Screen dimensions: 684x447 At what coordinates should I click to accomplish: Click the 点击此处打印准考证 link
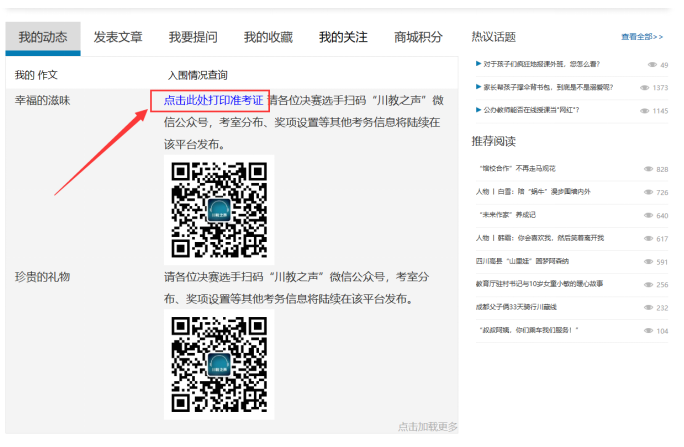213,100
